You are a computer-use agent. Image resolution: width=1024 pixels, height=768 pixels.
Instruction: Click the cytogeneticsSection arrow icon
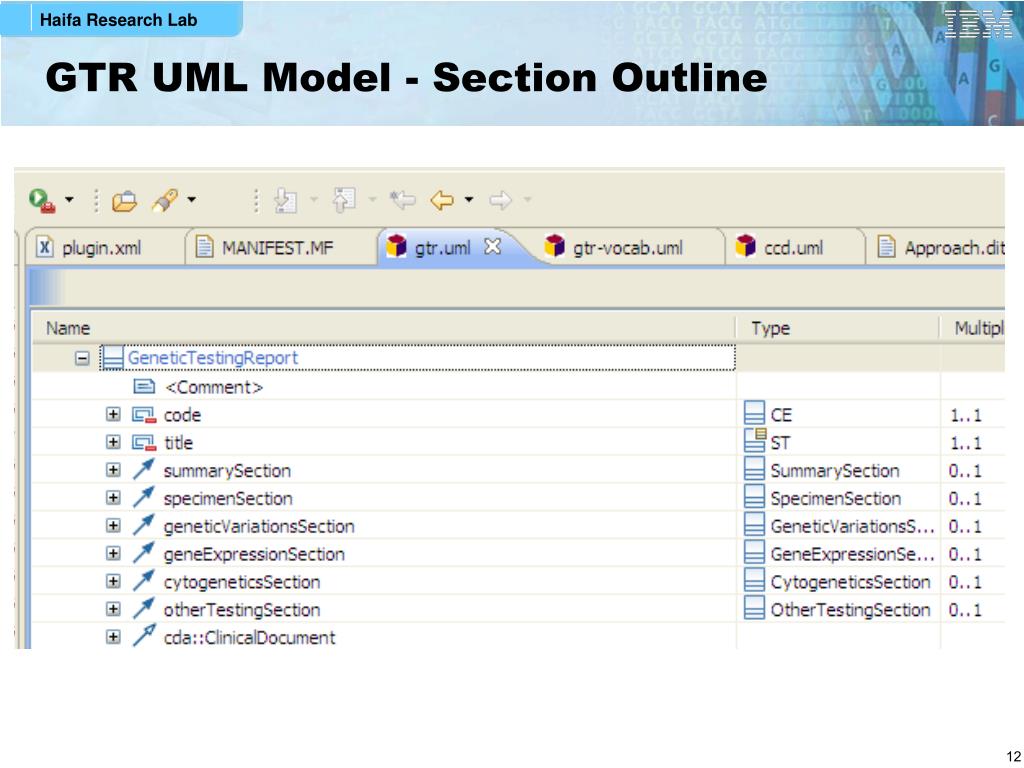point(144,581)
